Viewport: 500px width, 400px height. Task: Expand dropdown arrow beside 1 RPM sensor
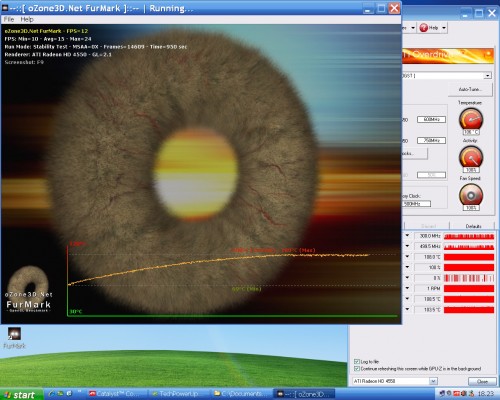click(407, 288)
